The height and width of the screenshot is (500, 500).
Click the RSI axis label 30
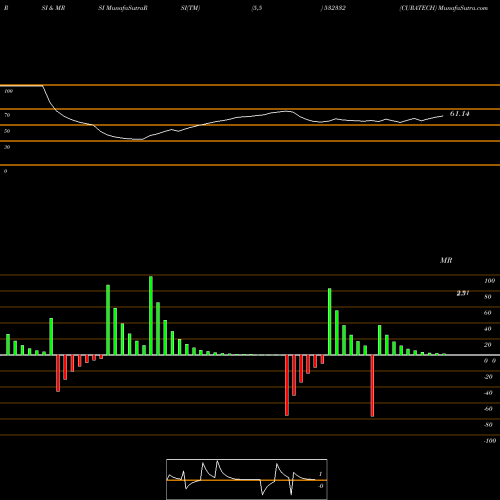(7, 147)
